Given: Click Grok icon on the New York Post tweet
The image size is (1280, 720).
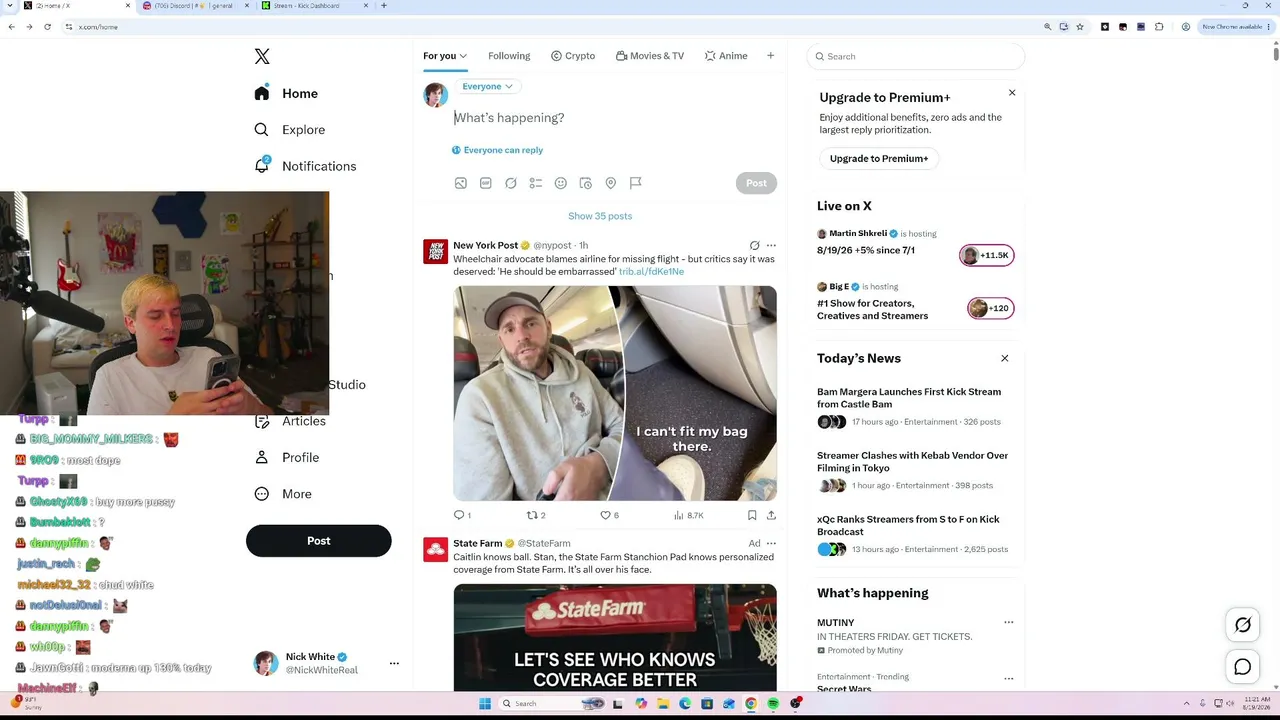Looking at the screenshot, I should click(755, 245).
